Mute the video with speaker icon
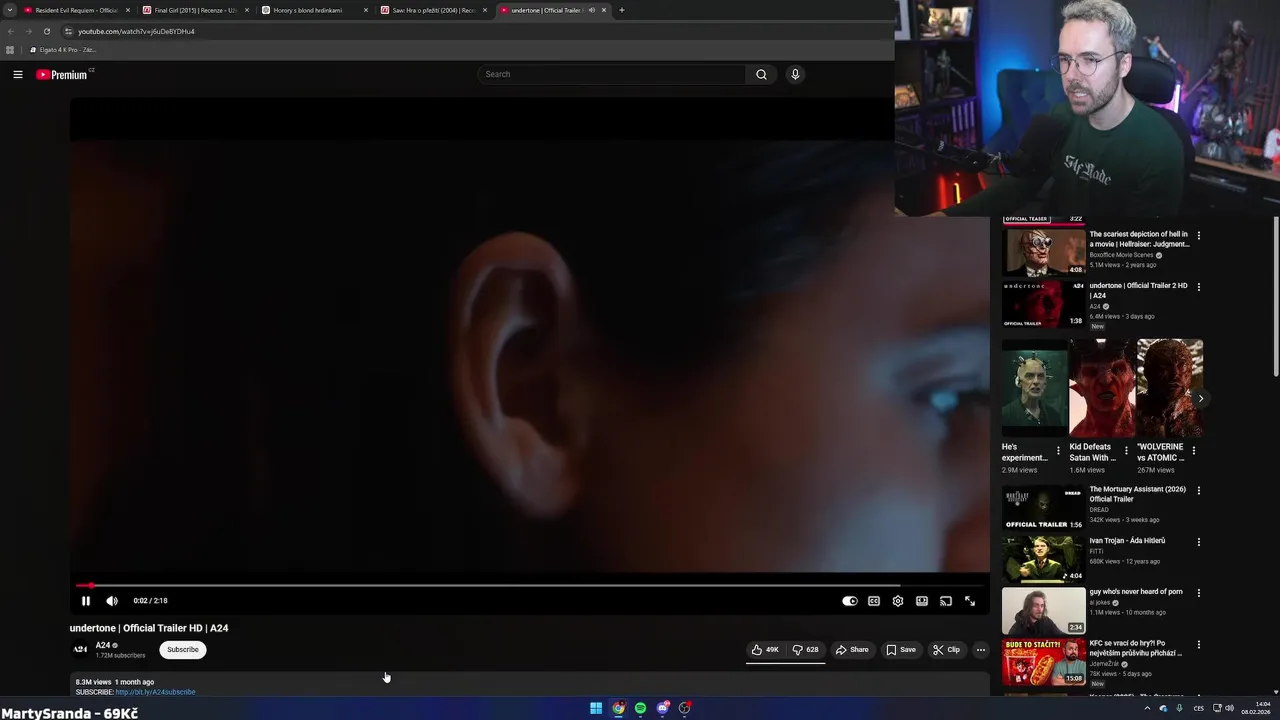This screenshot has width=1280, height=720. [x=112, y=601]
